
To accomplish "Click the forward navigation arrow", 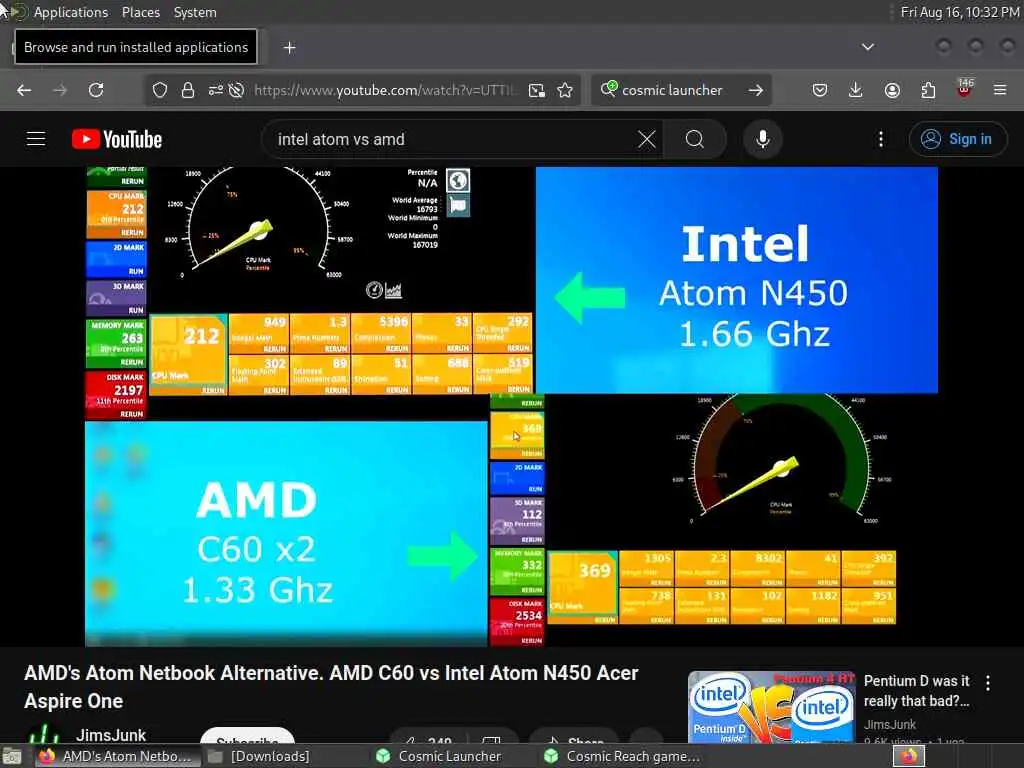I will [60, 90].
